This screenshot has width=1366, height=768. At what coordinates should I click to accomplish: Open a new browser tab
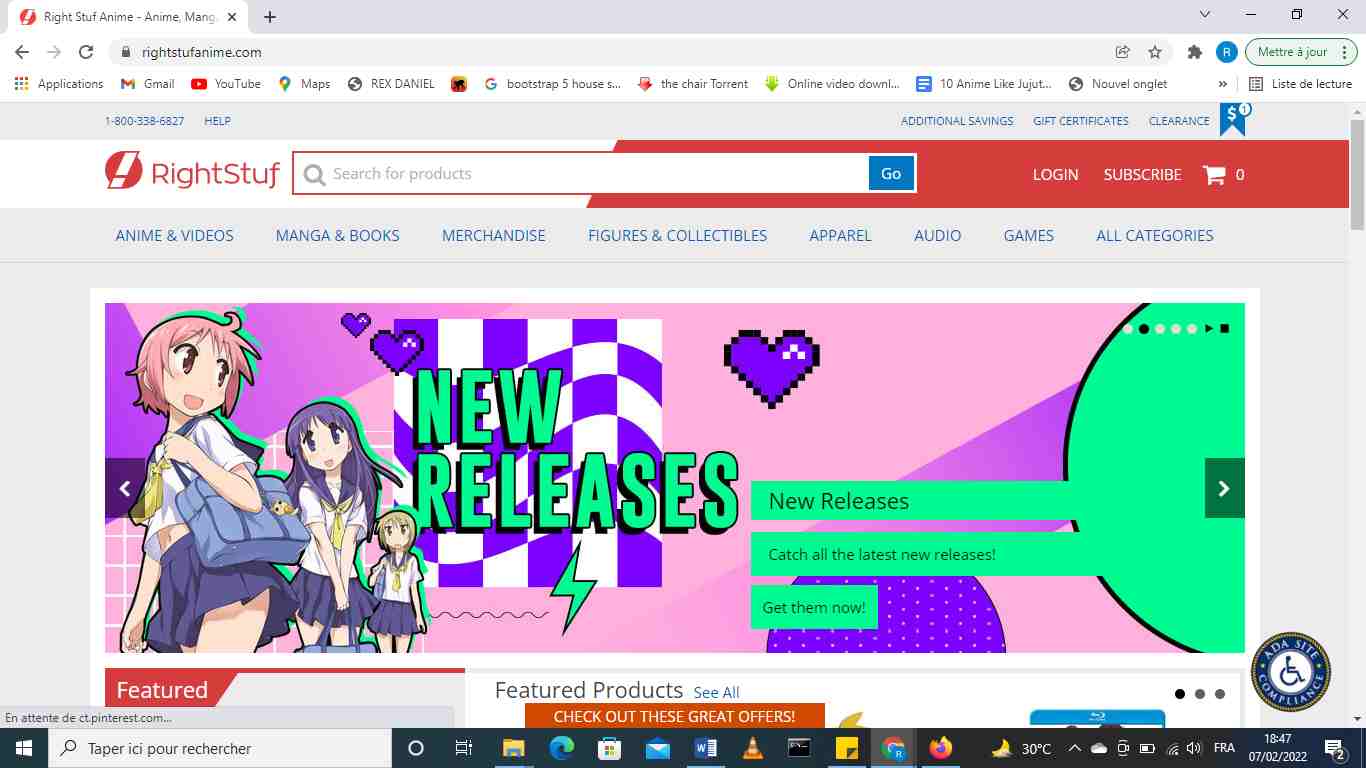point(270,17)
